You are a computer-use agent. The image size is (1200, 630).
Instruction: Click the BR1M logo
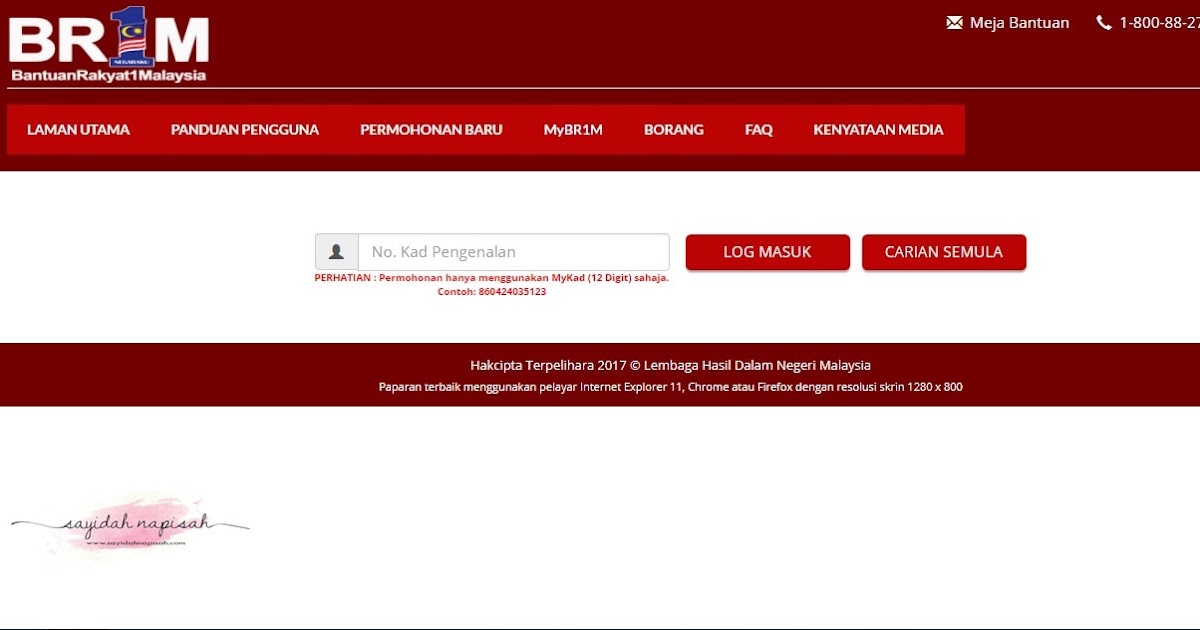pos(109,44)
